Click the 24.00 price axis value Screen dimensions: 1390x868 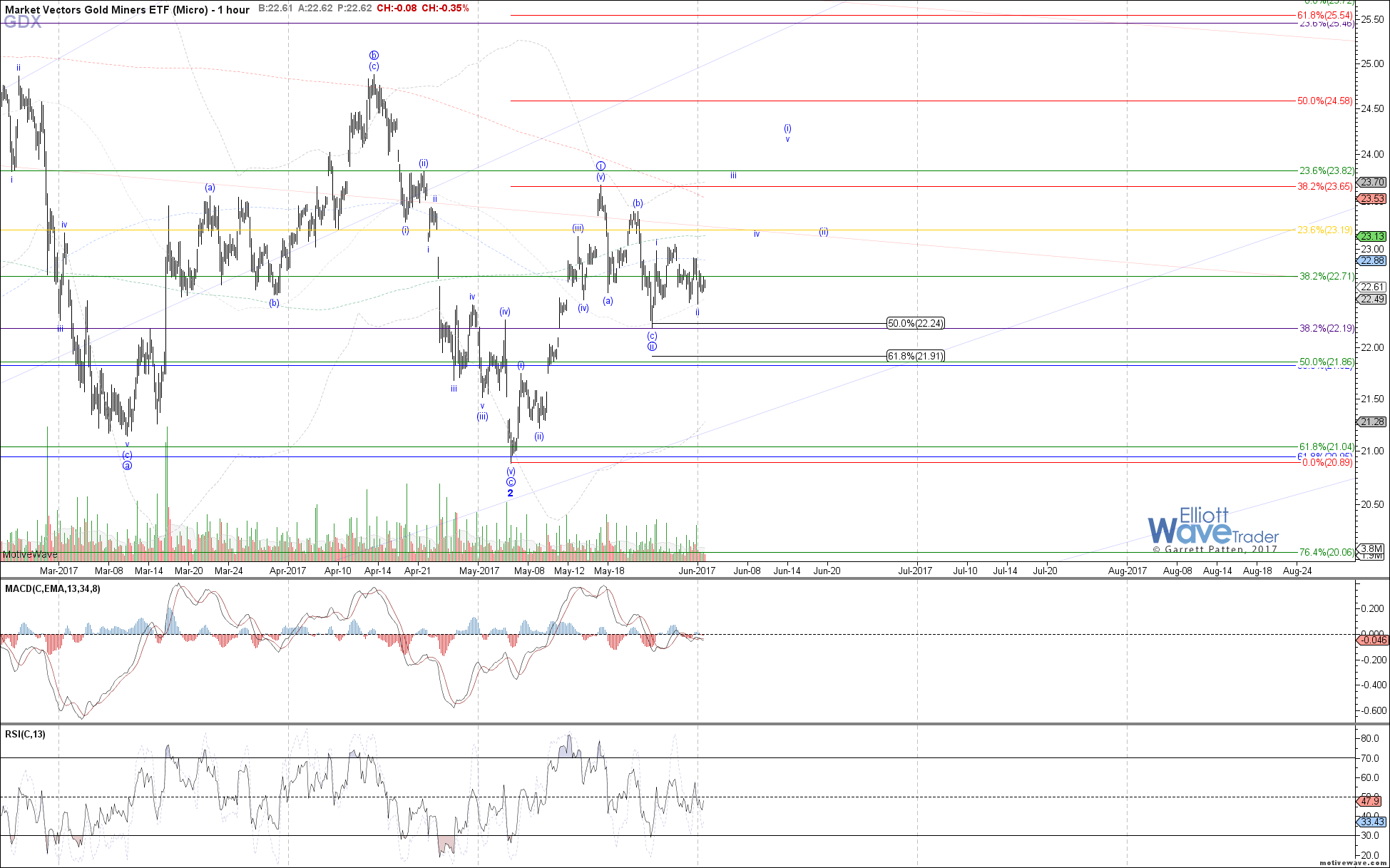[1372, 154]
